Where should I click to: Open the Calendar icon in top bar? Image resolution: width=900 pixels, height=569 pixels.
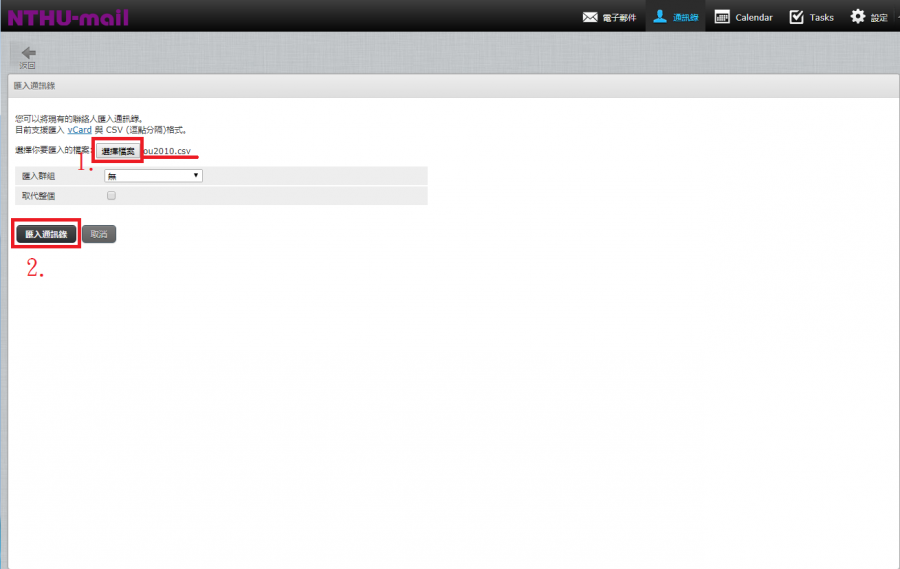(722, 17)
